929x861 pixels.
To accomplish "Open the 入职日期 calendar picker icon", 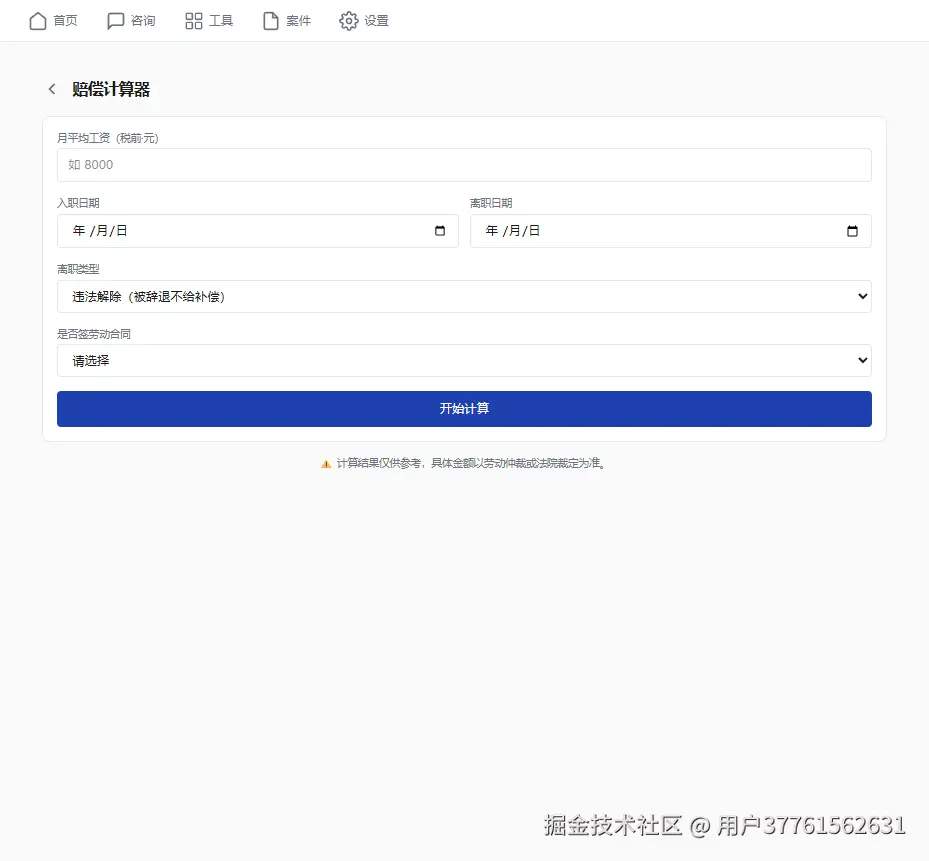I will (440, 231).
